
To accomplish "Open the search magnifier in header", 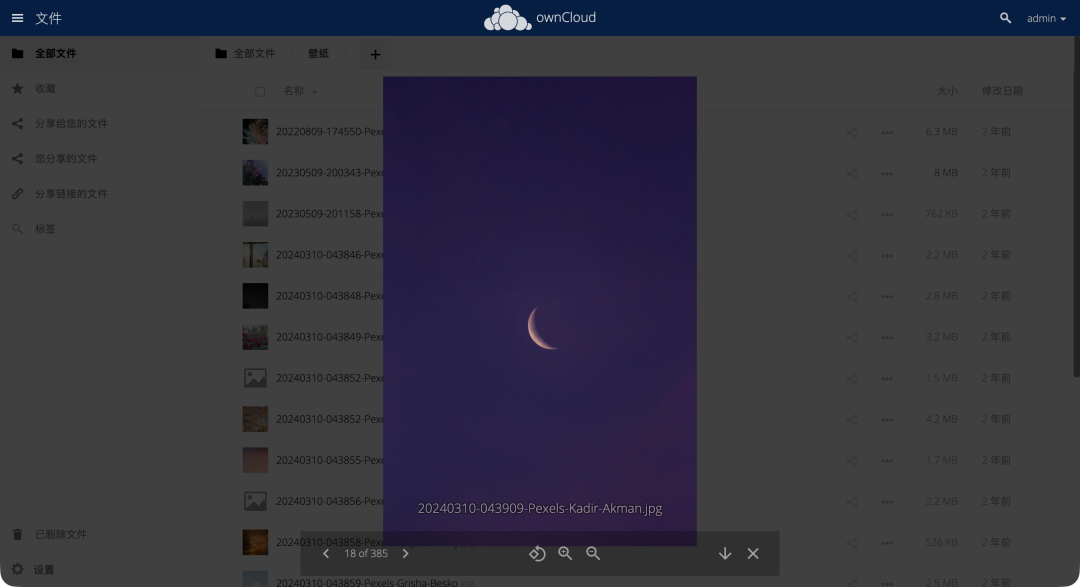I will click(x=1005, y=18).
